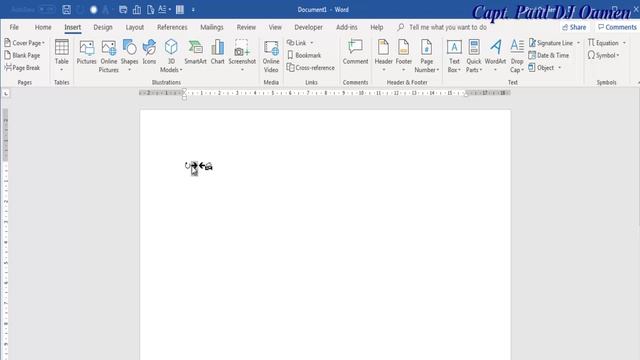640x360 pixels.
Task: Insert a Cross-reference
Action: coord(310,68)
